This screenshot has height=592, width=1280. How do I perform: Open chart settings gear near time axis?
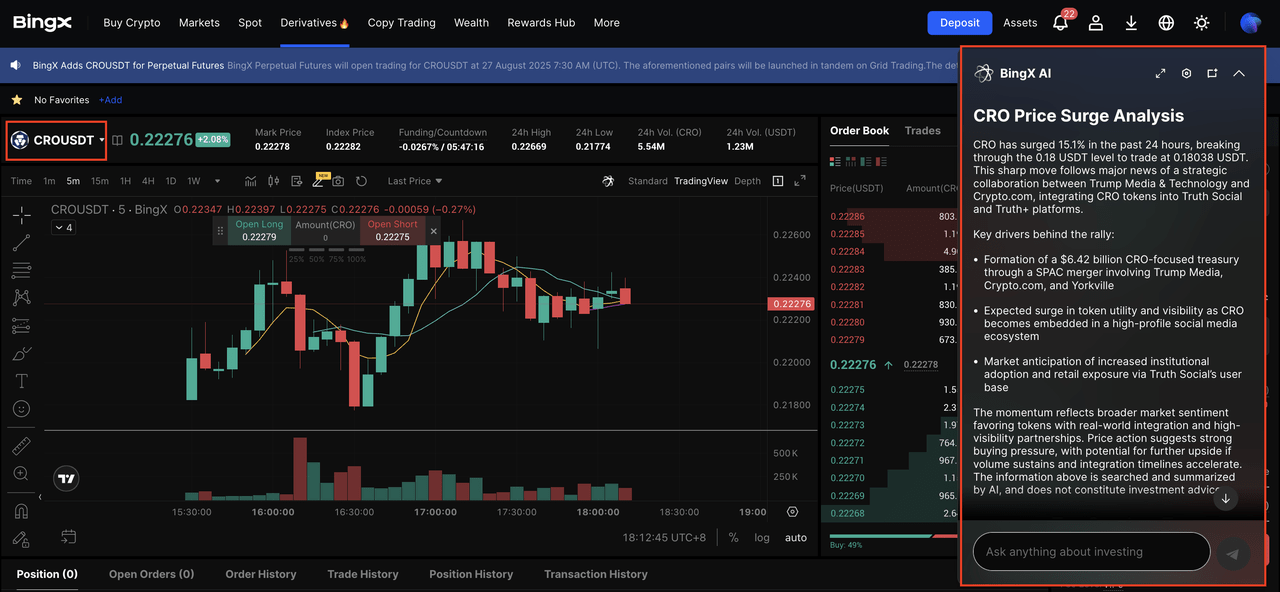(x=793, y=512)
